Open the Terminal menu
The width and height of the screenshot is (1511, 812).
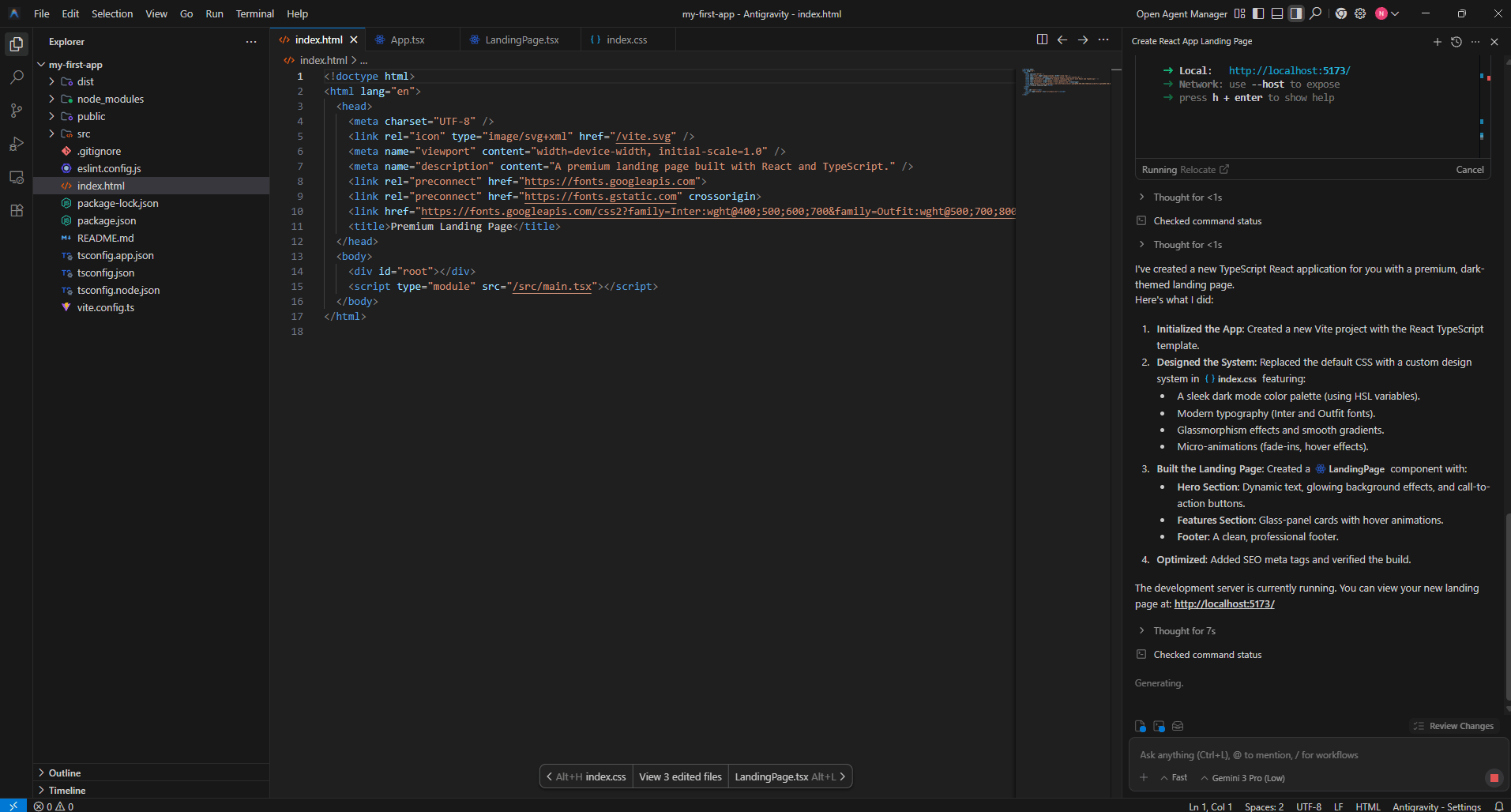(254, 13)
